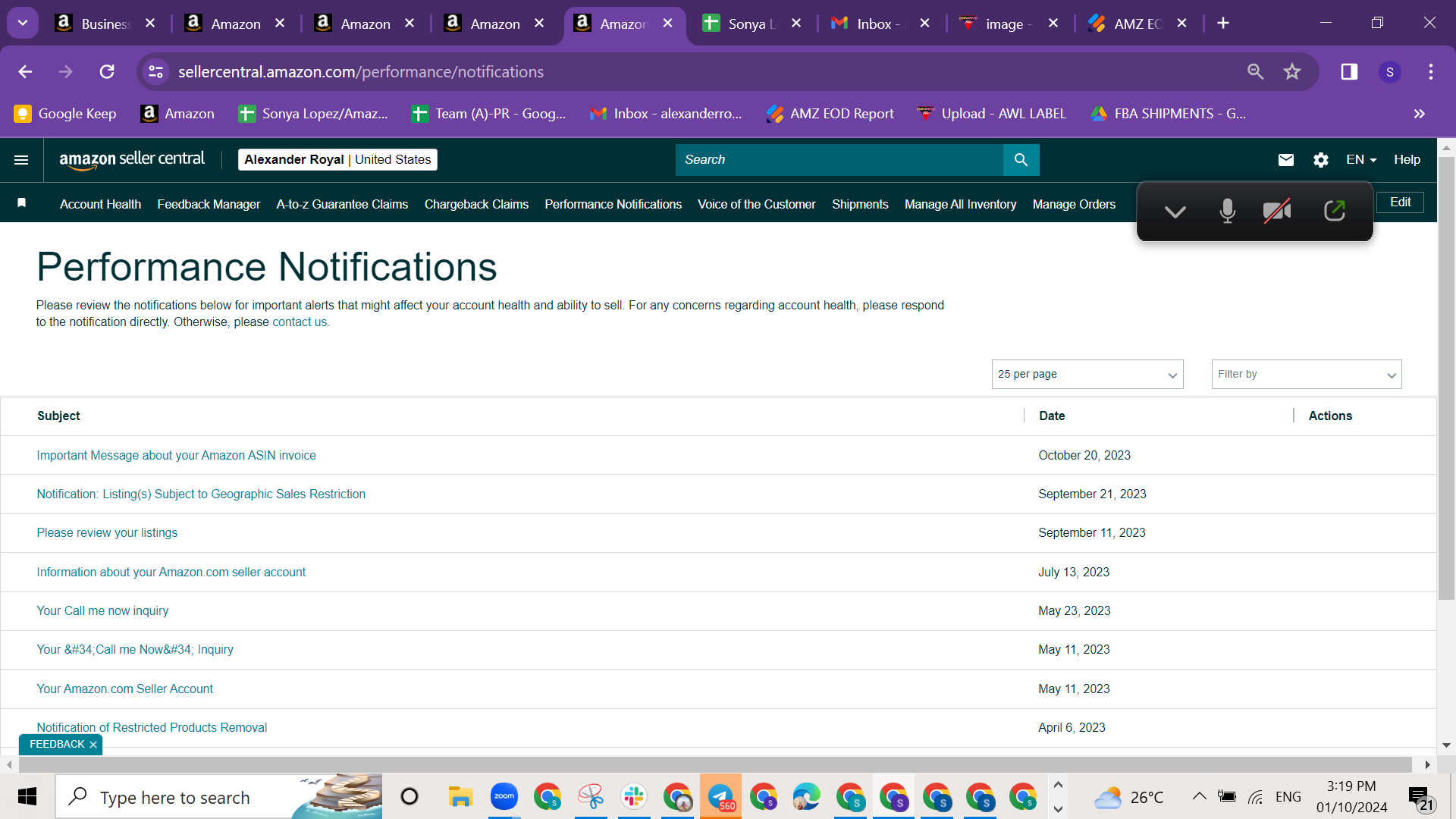Open the new tab plus button
The width and height of the screenshot is (1456, 819).
(1223, 24)
